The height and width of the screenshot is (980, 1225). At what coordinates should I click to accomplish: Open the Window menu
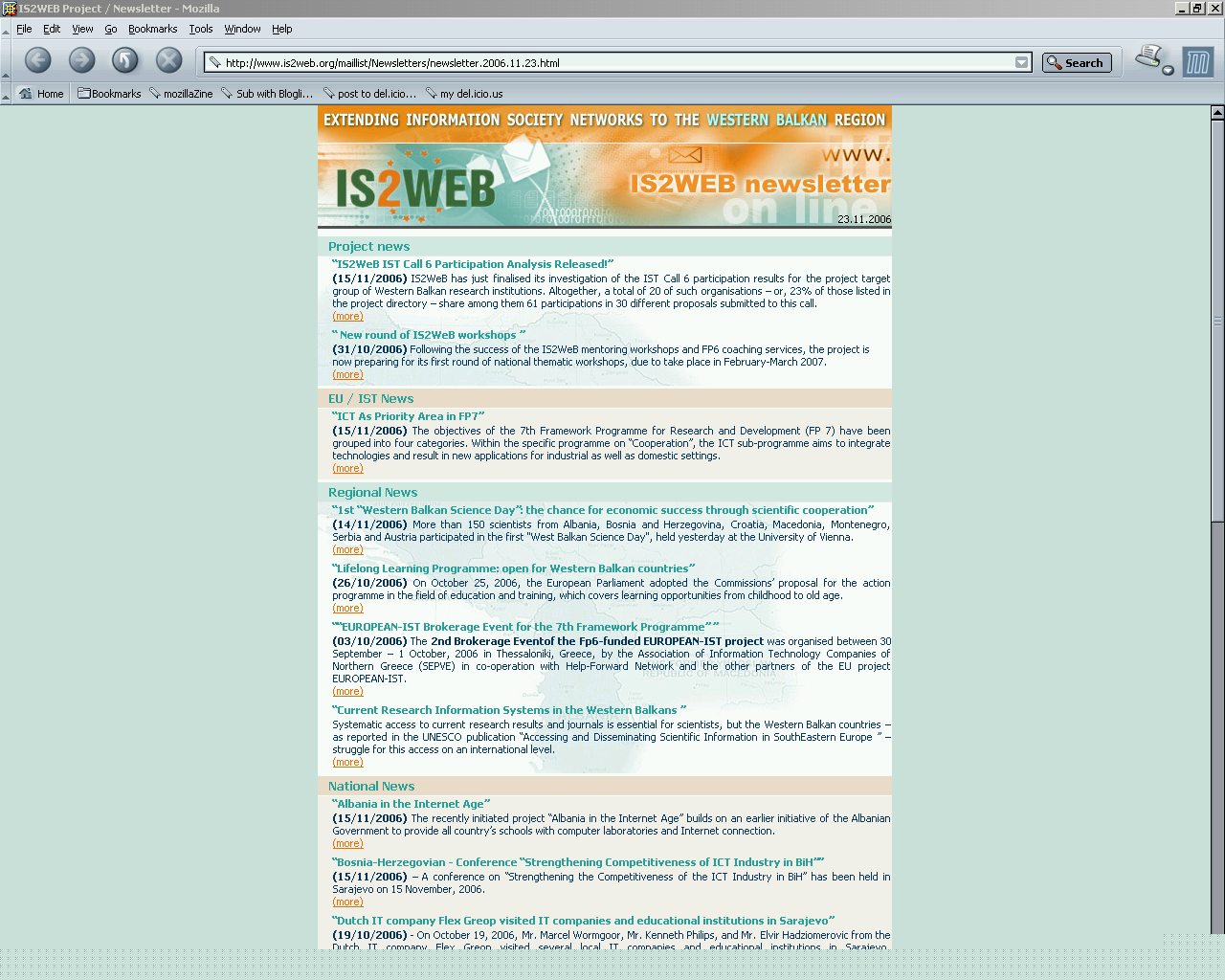tap(242, 29)
